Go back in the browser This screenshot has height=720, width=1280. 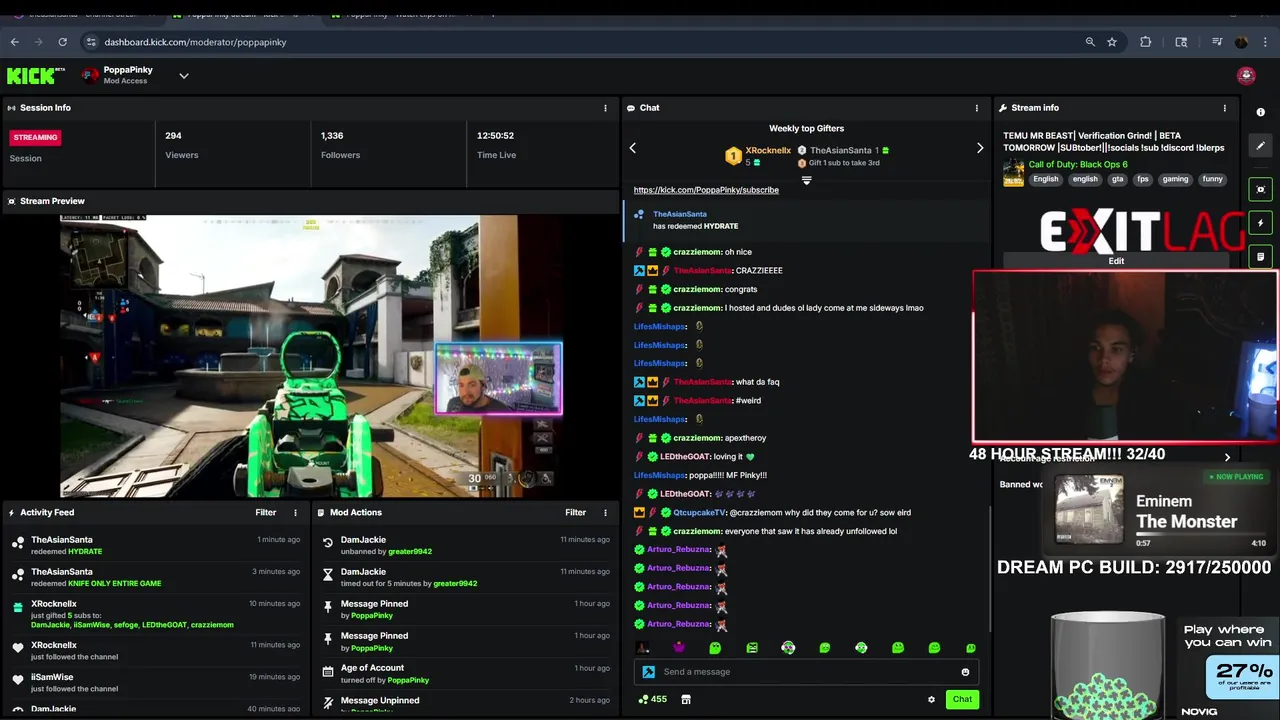point(14,42)
